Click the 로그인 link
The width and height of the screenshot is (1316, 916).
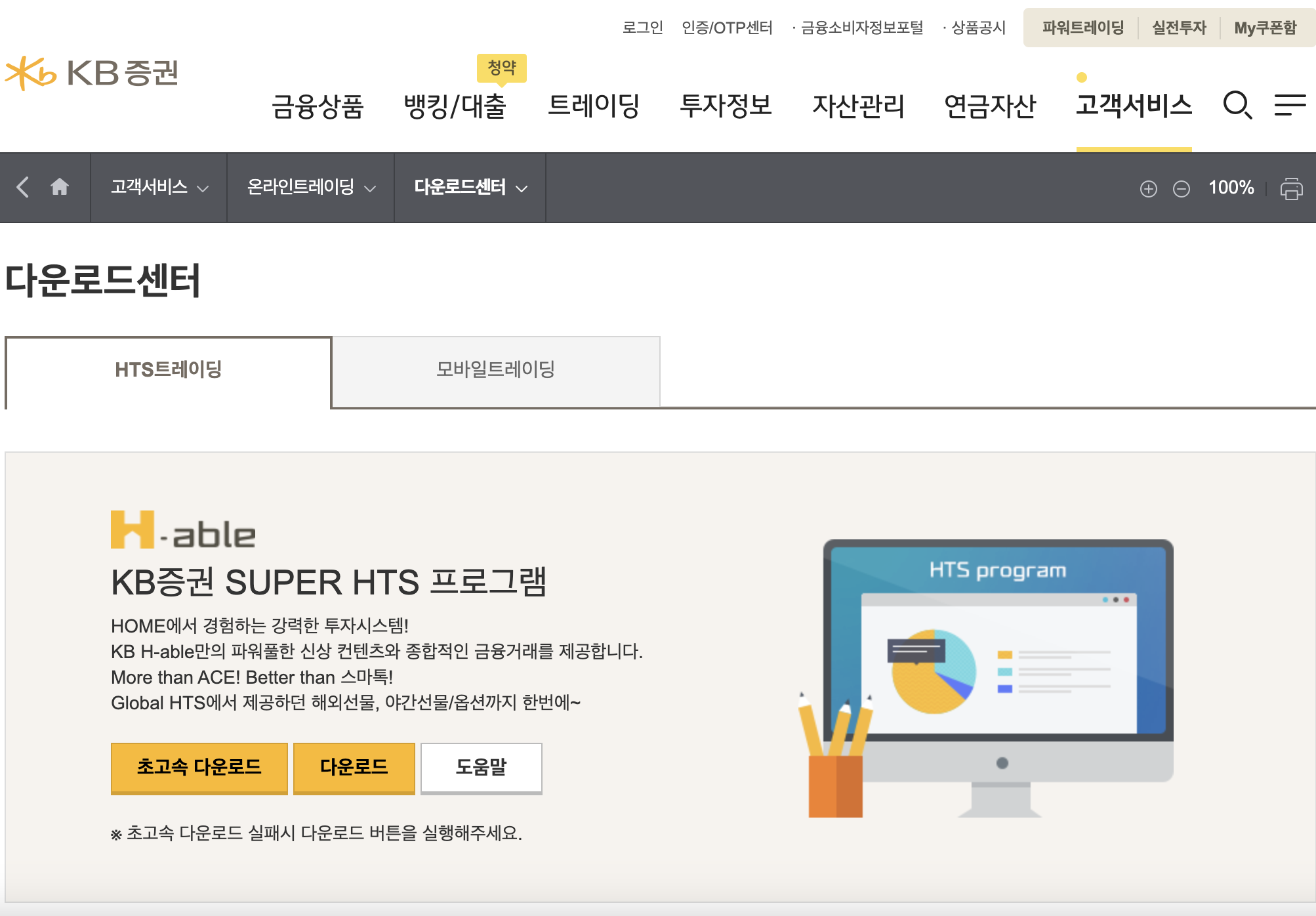coord(642,28)
